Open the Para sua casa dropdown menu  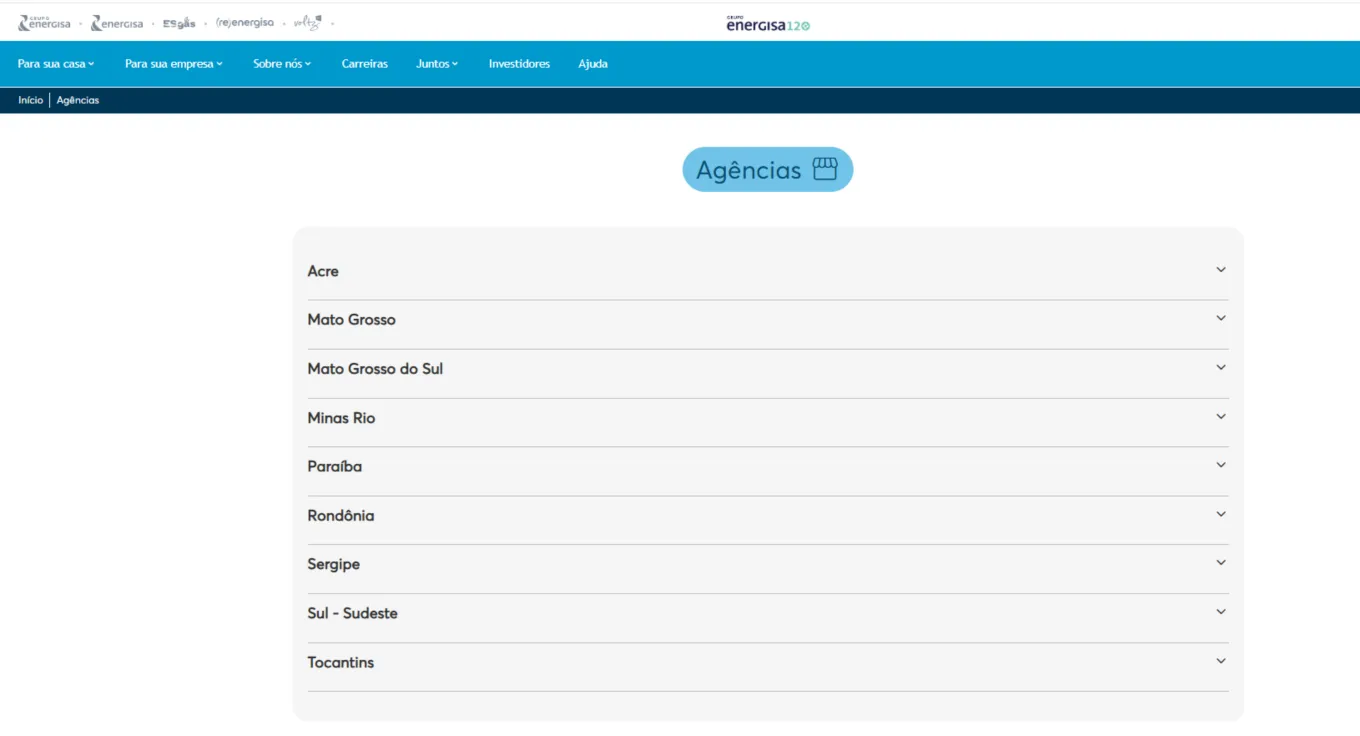[56, 64]
